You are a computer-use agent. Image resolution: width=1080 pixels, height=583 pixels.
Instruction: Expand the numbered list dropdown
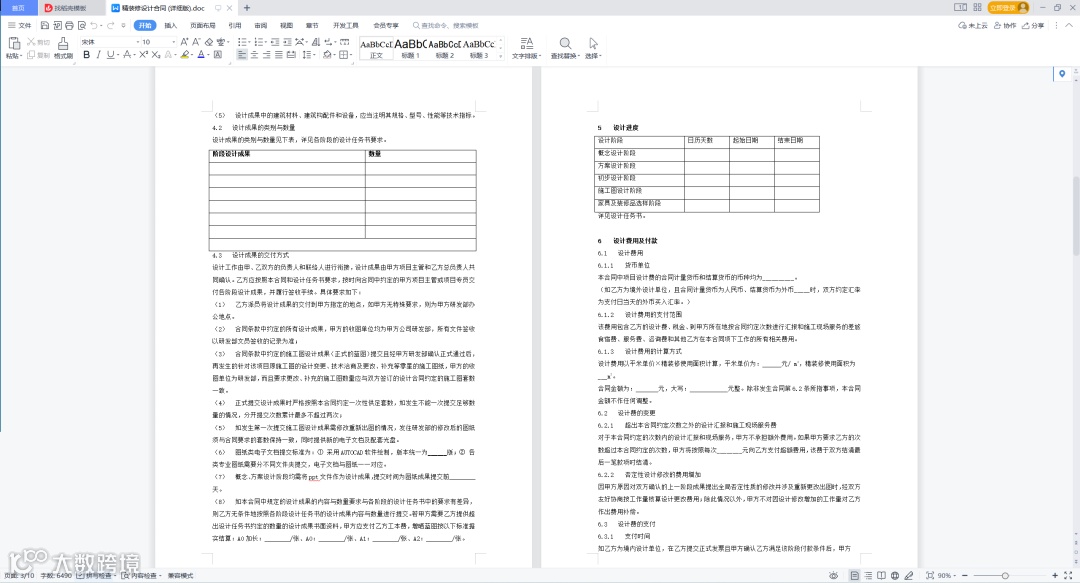pos(266,42)
